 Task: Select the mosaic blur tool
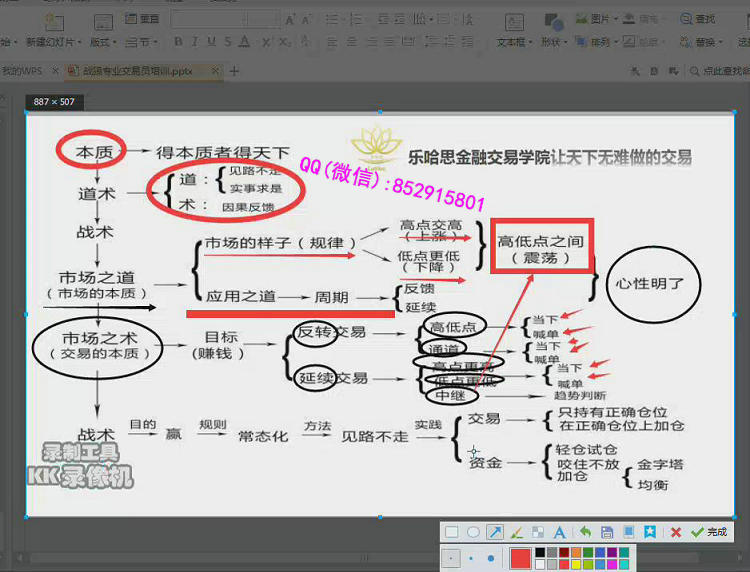click(x=538, y=532)
